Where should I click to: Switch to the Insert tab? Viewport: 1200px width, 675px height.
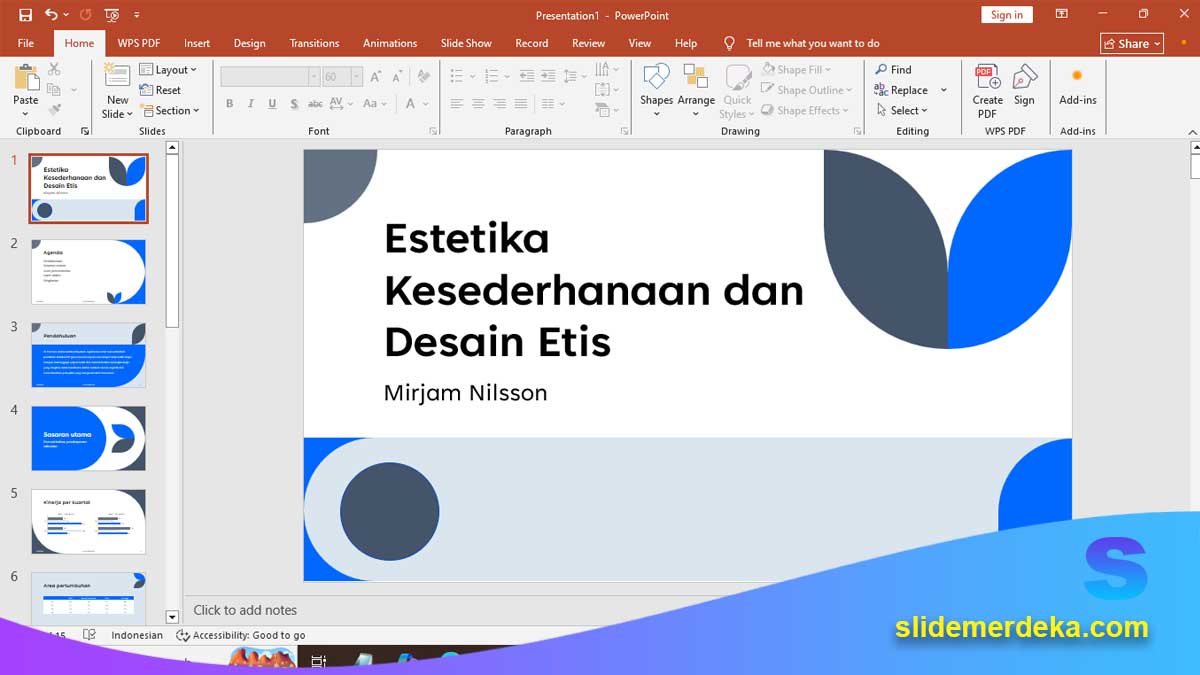click(x=197, y=43)
